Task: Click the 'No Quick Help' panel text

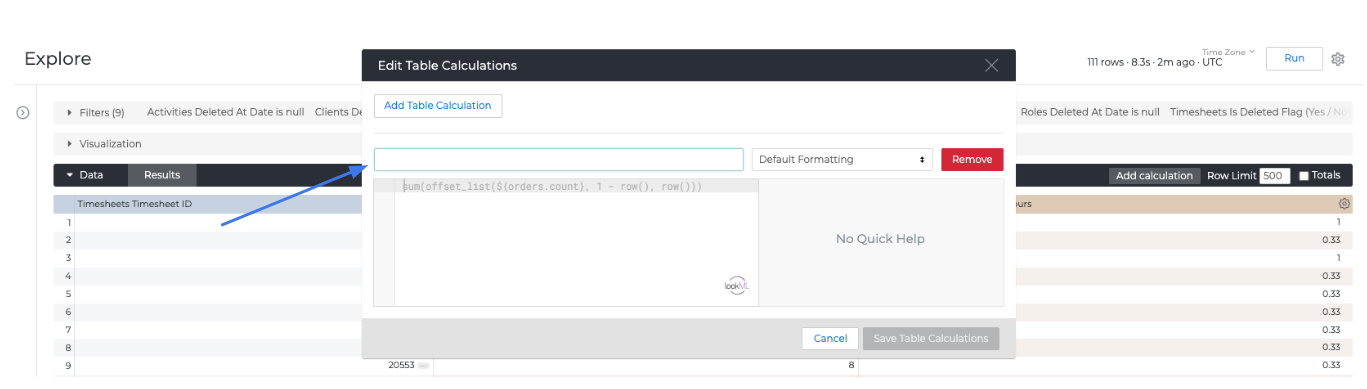Action: (x=880, y=239)
